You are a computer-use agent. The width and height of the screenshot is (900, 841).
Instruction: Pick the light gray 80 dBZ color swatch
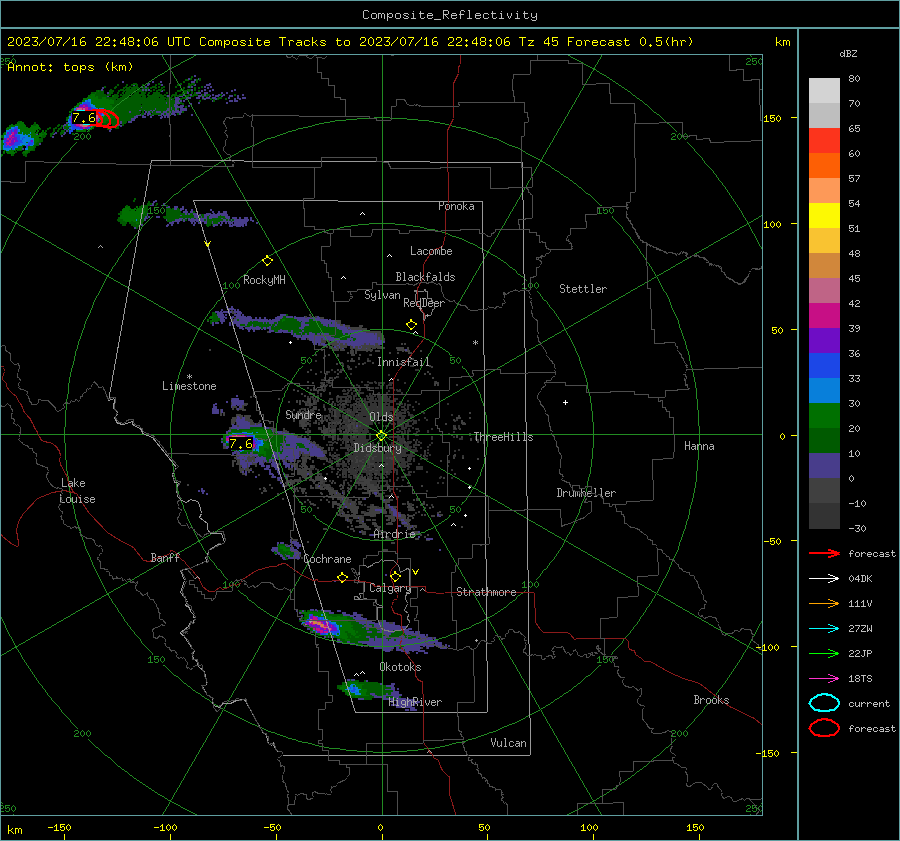(x=824, y=90)
